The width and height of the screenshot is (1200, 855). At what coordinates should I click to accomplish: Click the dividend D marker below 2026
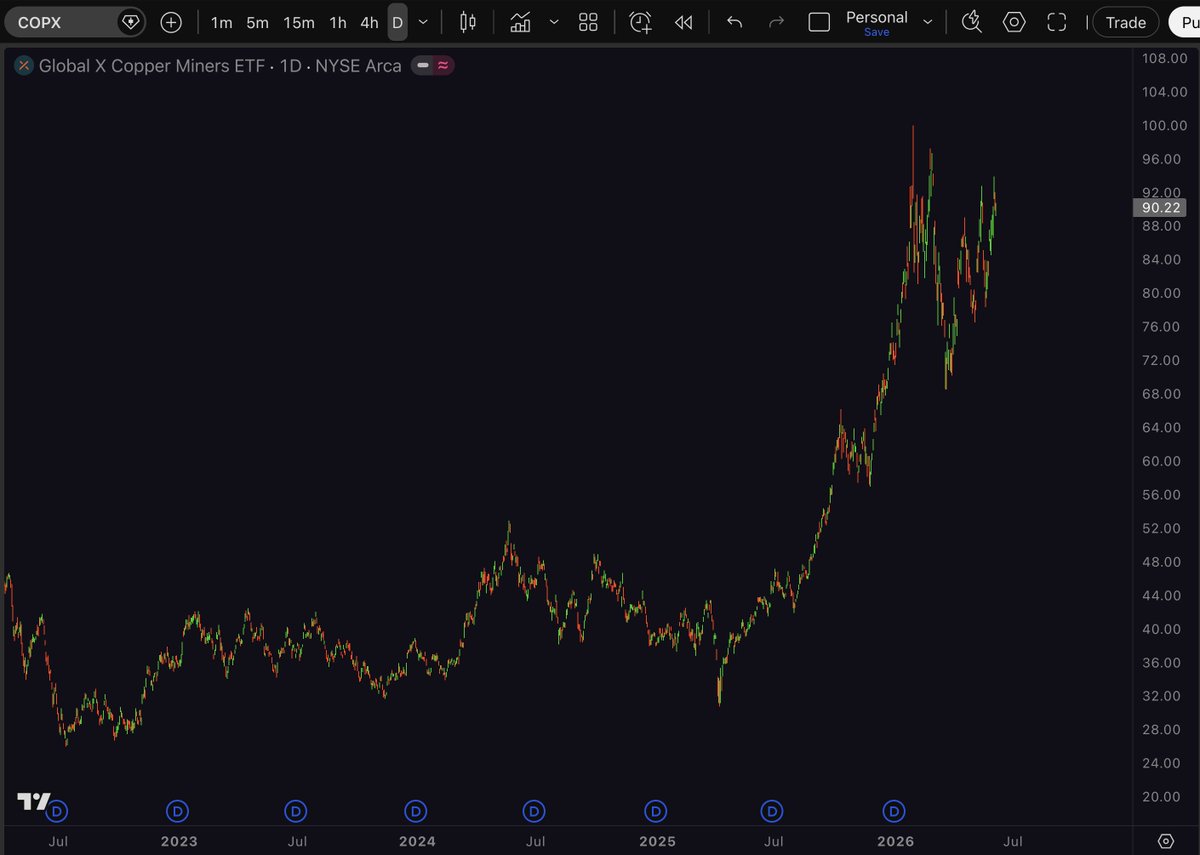[x=894, y=809]
